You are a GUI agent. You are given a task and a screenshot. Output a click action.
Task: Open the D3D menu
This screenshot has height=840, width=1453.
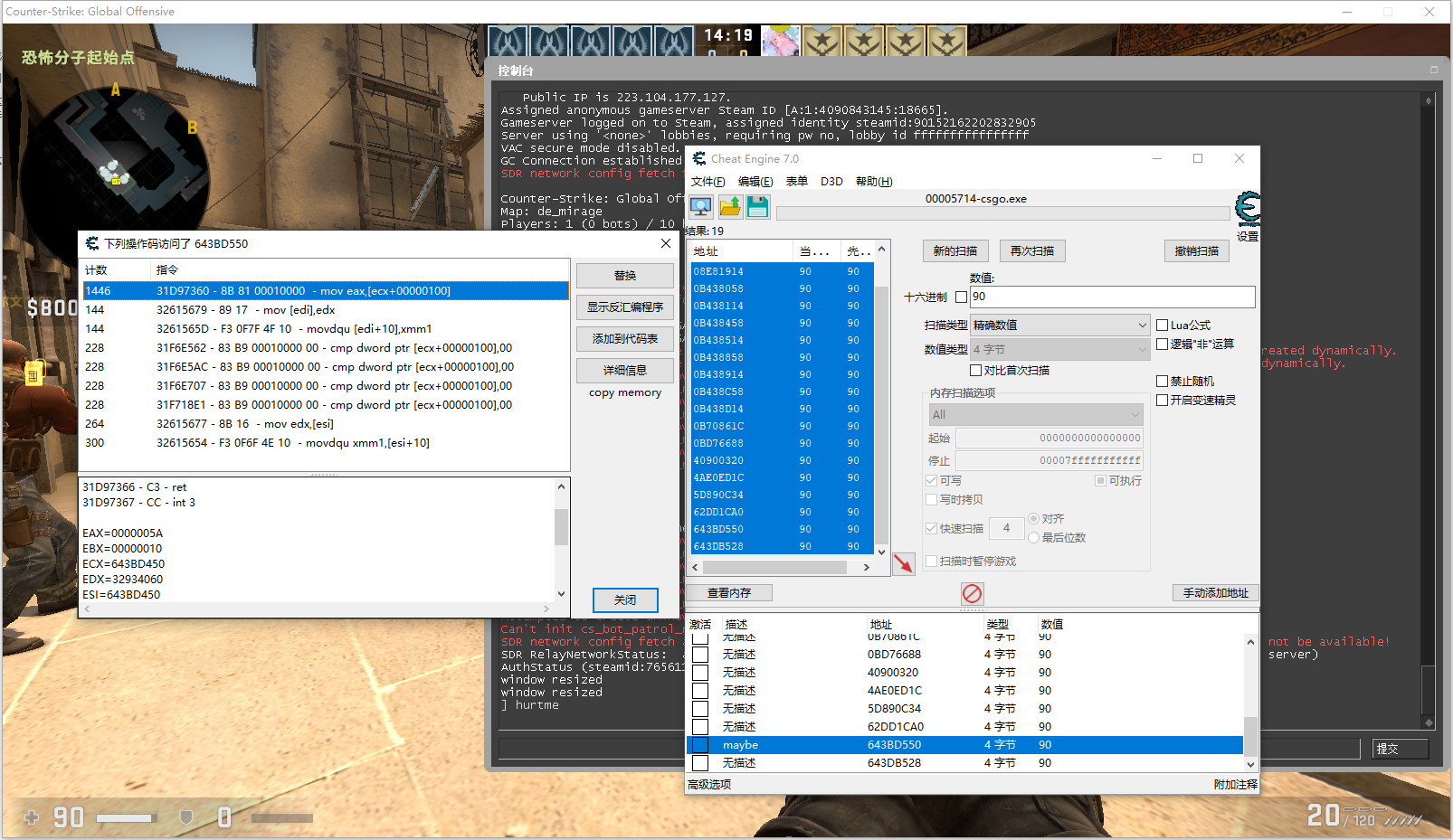click(831, 182)
